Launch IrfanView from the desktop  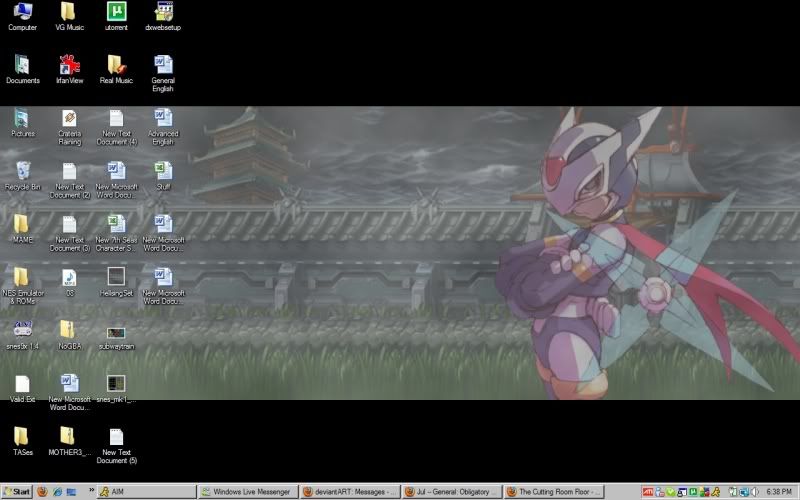point(69,65)
